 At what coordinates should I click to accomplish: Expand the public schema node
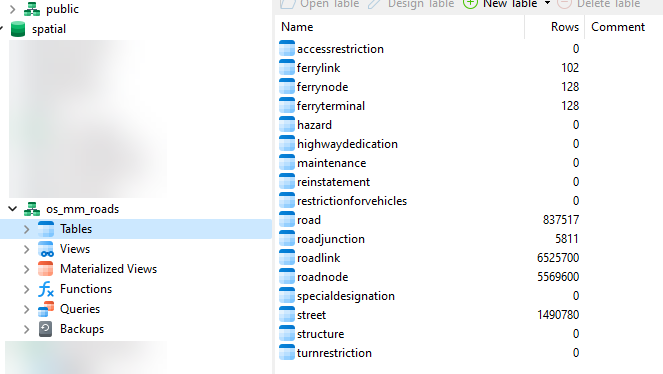[x=12, y=9]
